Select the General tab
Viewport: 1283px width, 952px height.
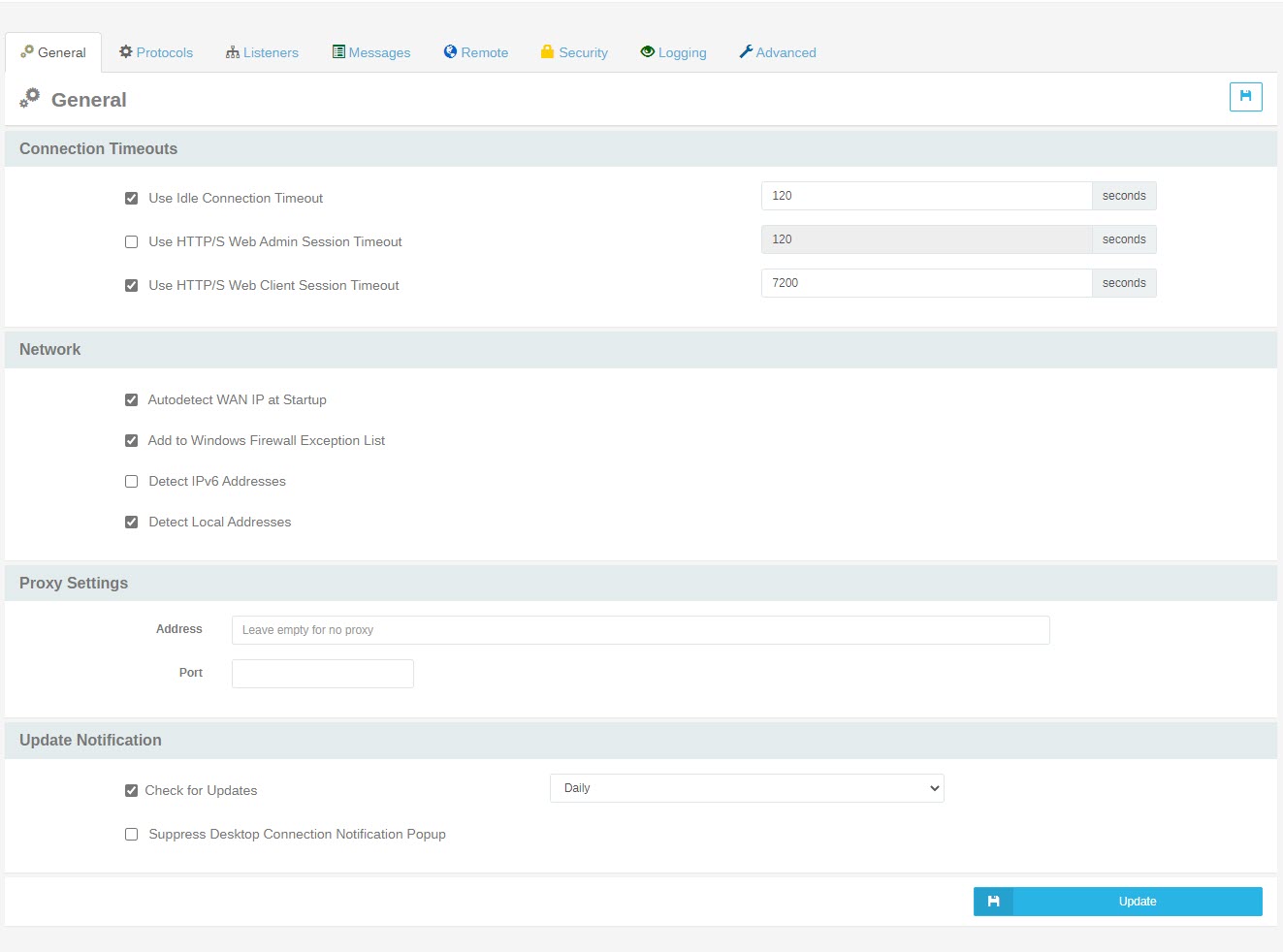pyautogui.click(x=53, y=52)
